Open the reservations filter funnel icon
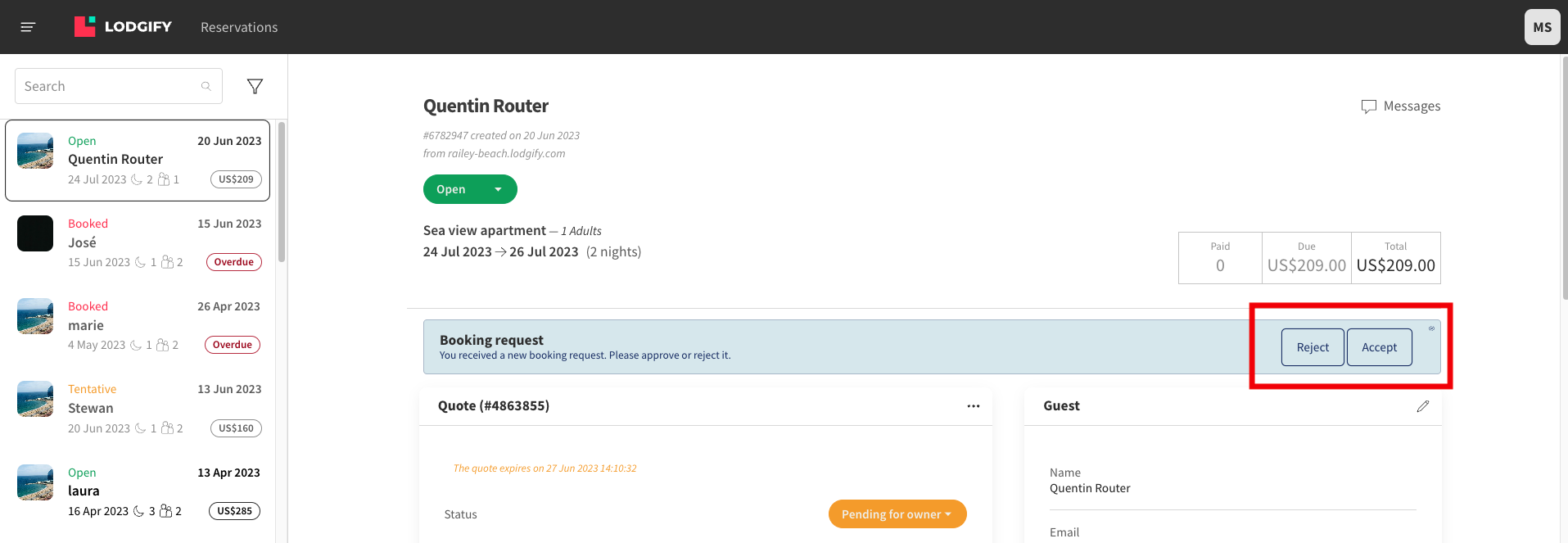The image size is (1568, 543). (255, 86)
